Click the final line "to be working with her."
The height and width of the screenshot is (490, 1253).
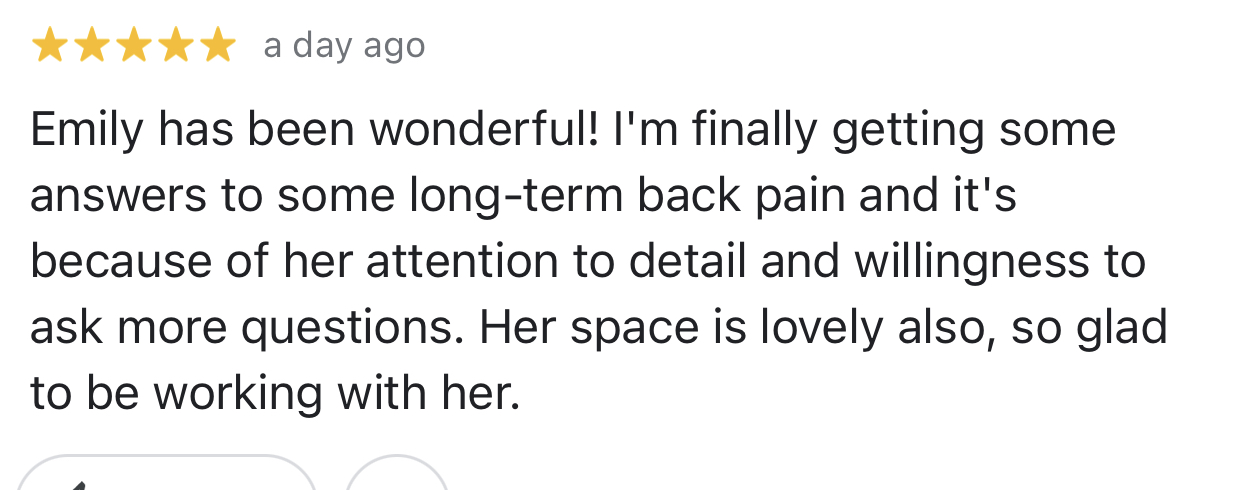coord(276,394)
